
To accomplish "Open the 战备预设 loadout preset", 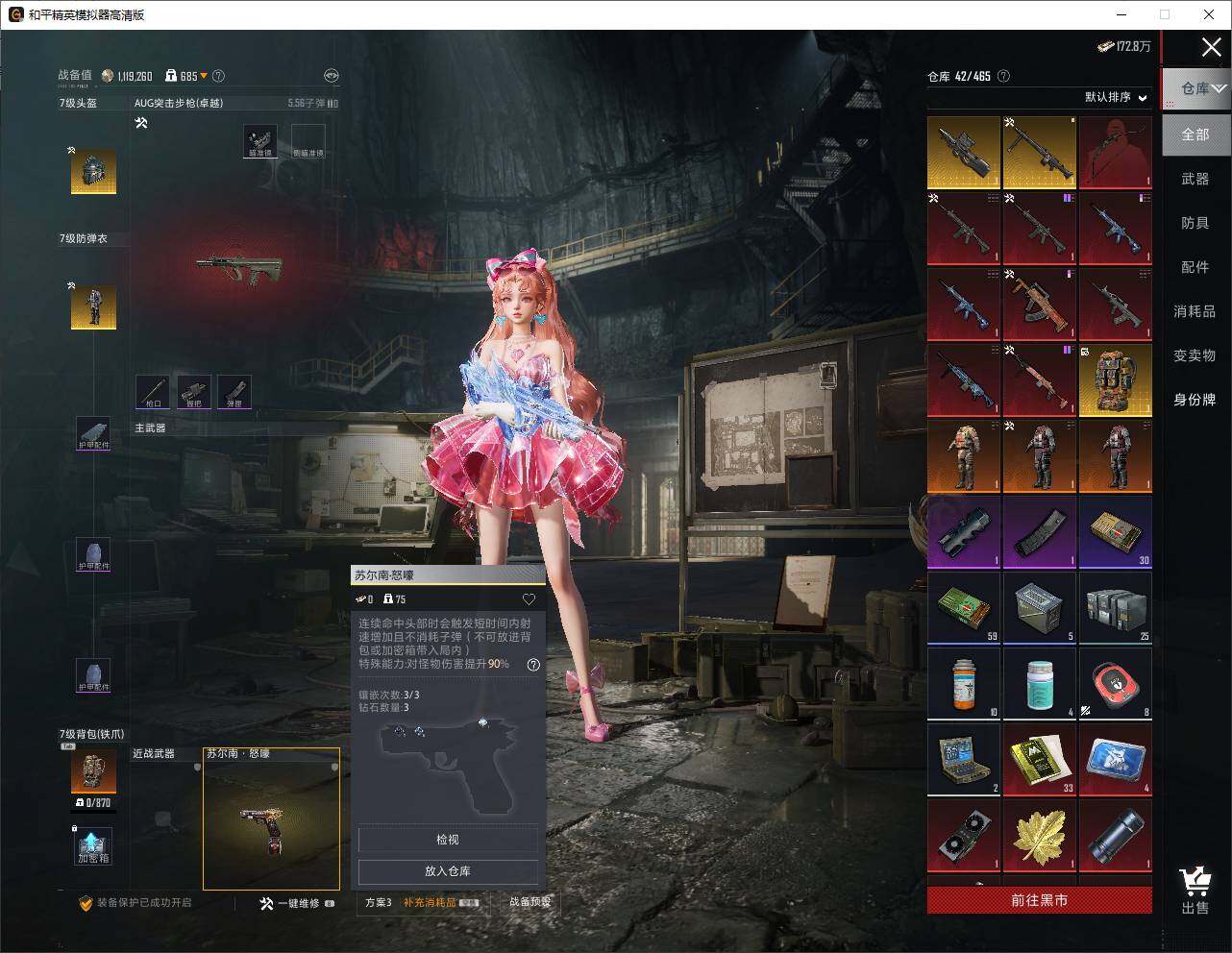I will coord(530,903).
